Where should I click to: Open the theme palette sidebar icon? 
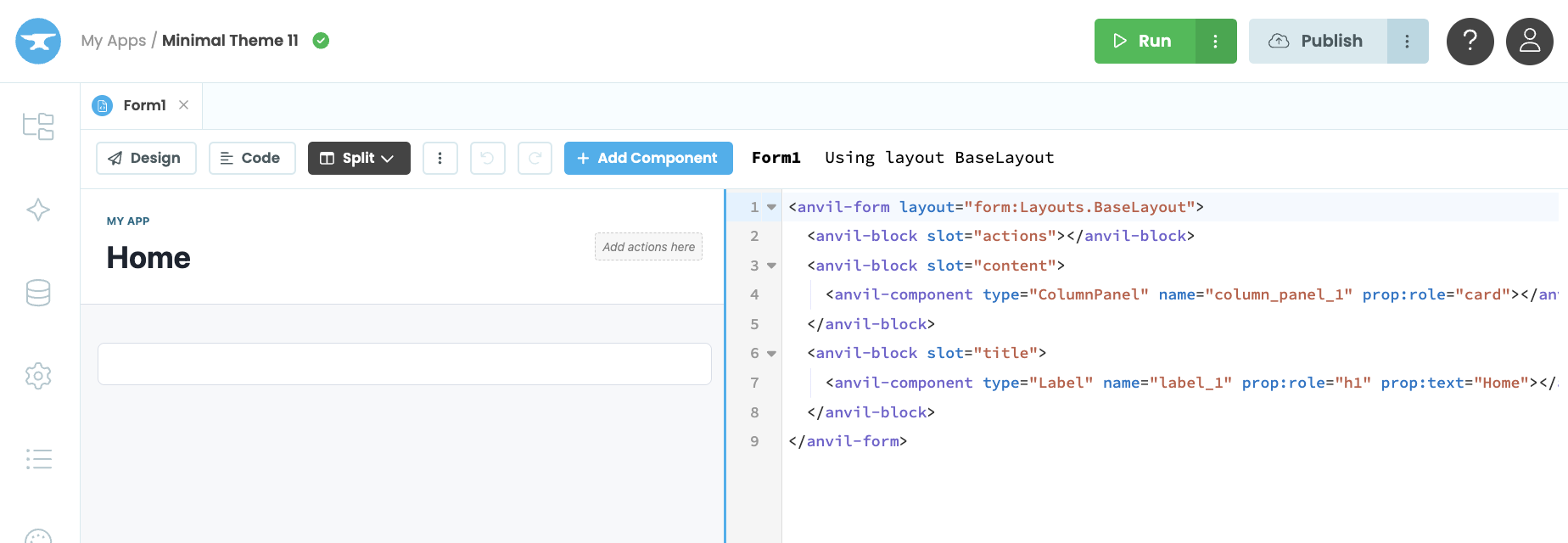pyautogui.click(x=38, y=536)
